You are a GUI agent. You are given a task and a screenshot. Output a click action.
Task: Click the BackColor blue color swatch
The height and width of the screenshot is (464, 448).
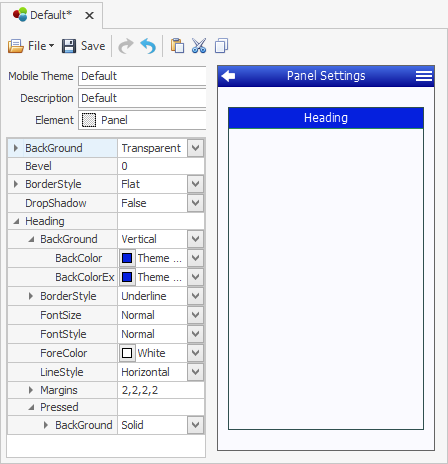coord(127,258)
